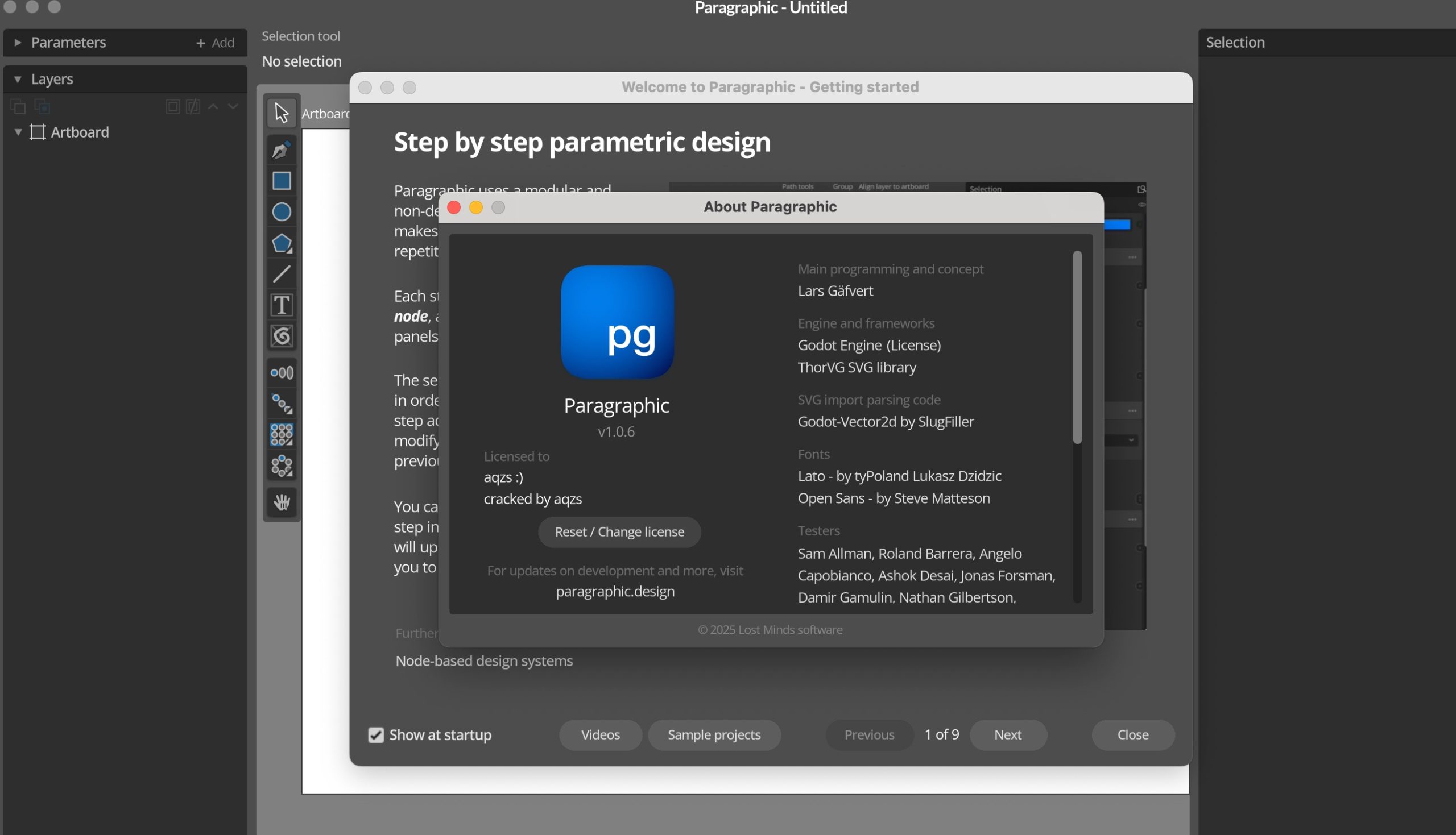
Task: Click the second overlapping-squares icon with blue fill
Action: point(42,107)
